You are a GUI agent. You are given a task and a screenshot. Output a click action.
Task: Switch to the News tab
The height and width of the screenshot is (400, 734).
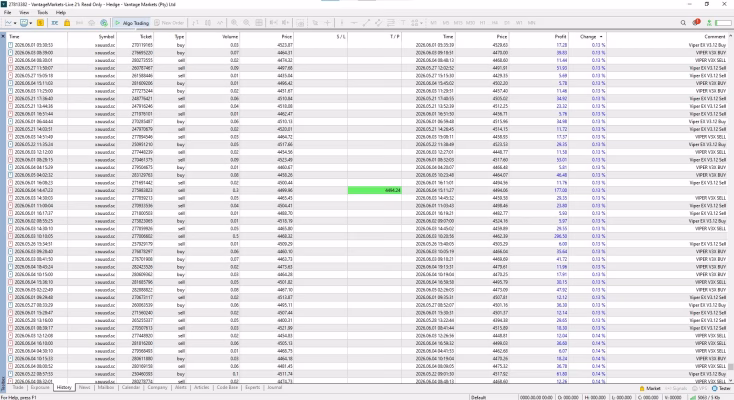(84, 387)
